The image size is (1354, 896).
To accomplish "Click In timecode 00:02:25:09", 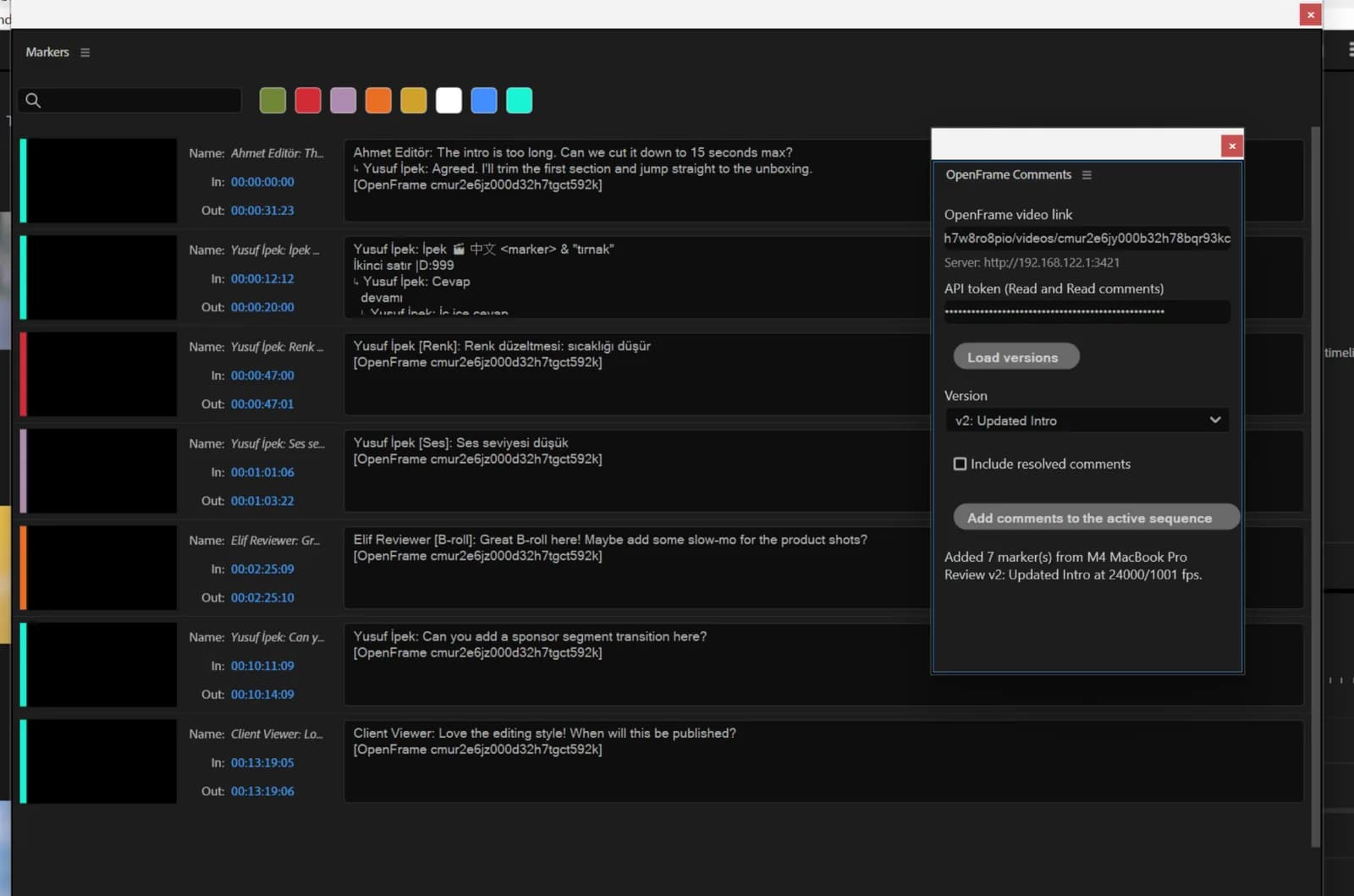I will coord(262,569).
